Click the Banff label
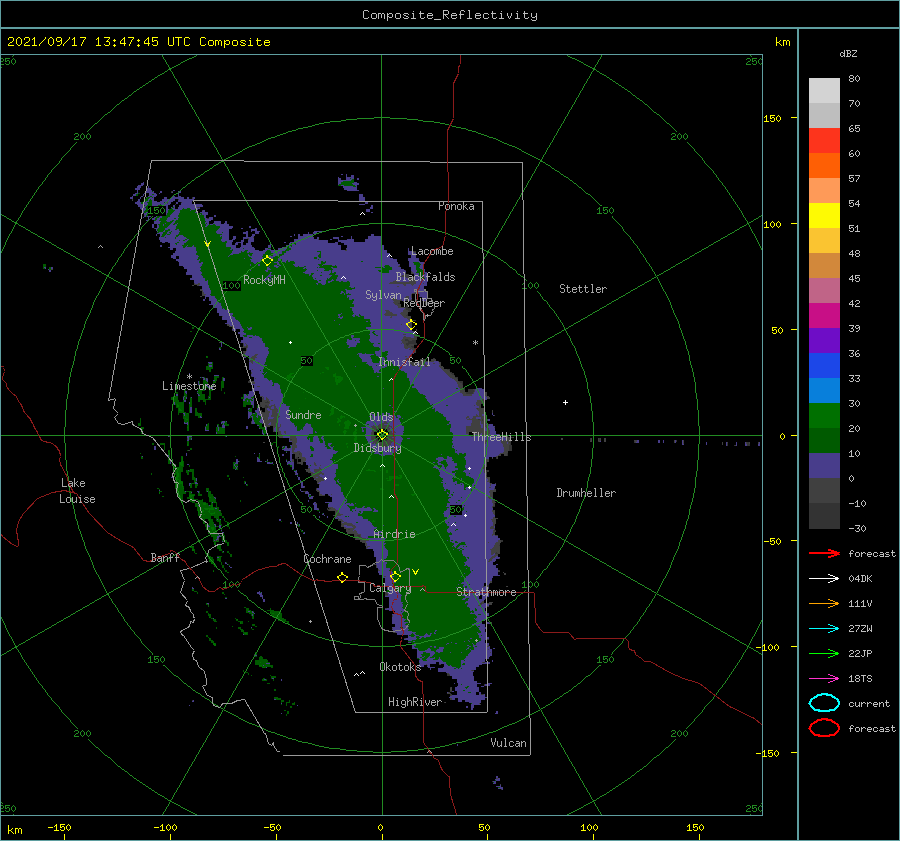Screen dimensions: 900x841 pos(165,558)
